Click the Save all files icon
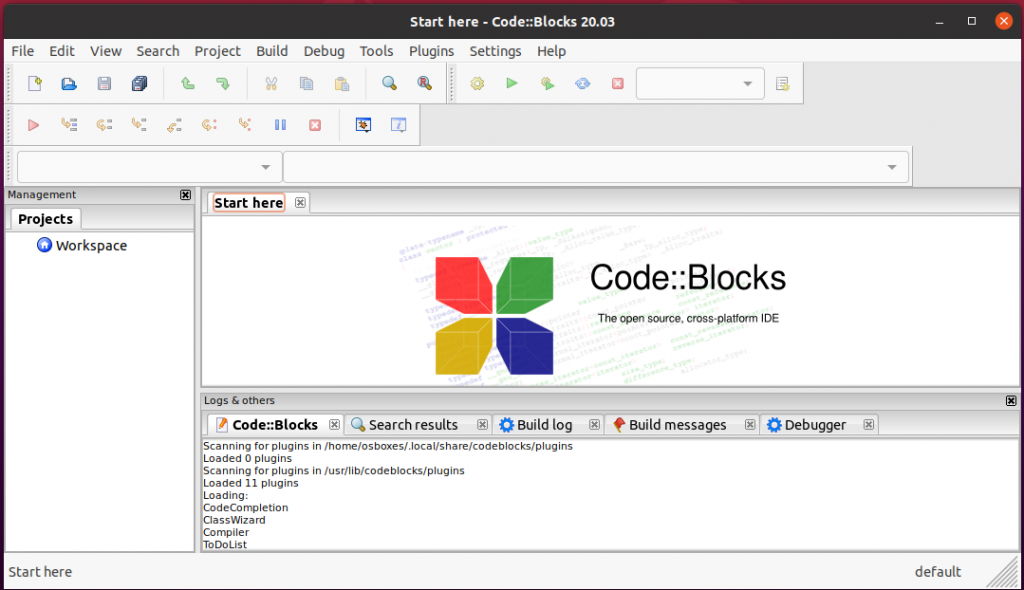The height and width of the screenshot is (590, 1024). (139, 84)
